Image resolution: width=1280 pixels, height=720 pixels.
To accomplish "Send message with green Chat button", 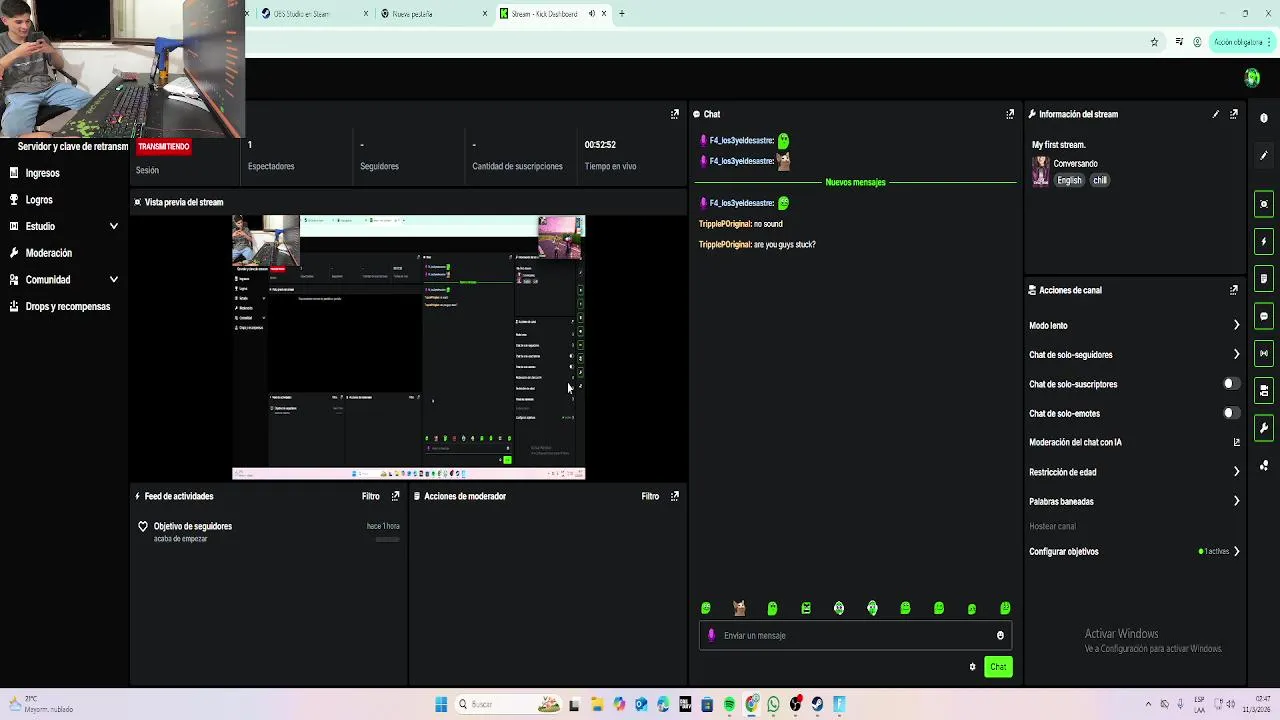I will pyautogui.click(x=998, y=667).
